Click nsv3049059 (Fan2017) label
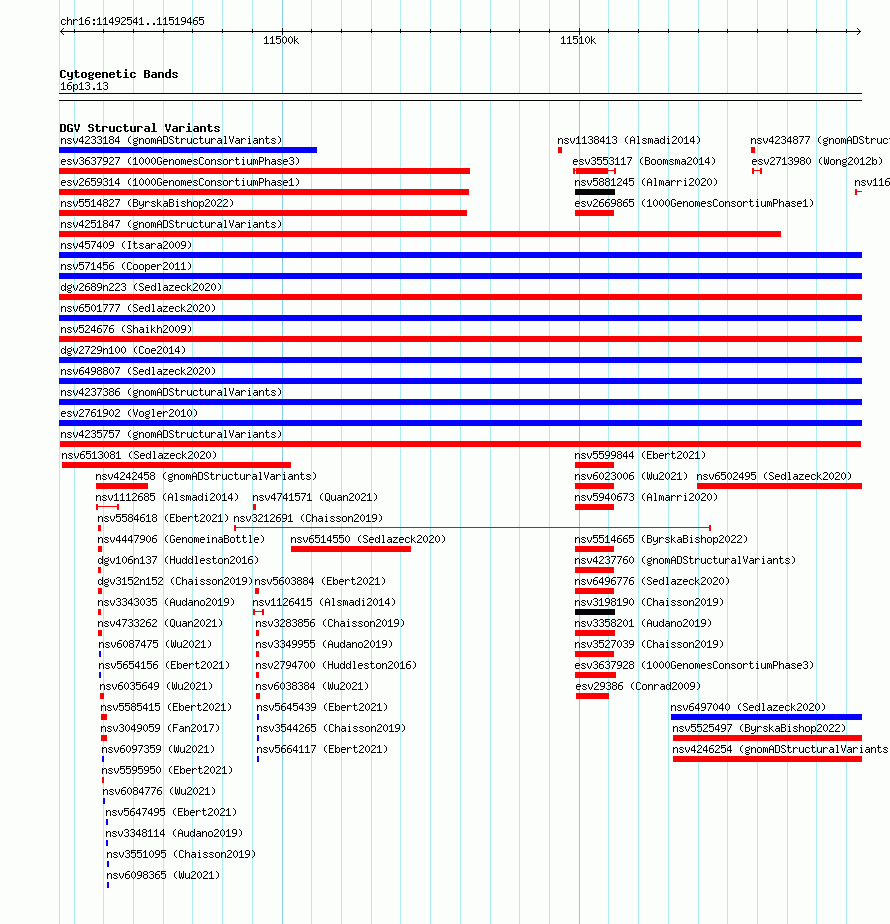The height and width of the screenshot is (924, 890). tap(160, 728)
